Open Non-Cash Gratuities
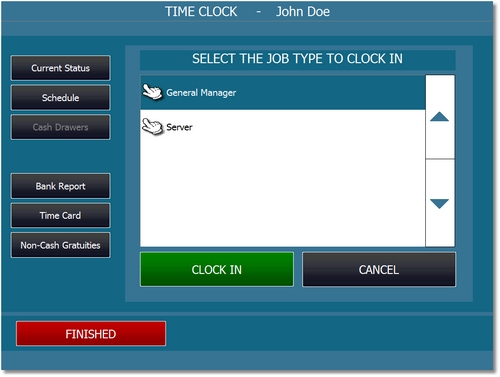 60,245
